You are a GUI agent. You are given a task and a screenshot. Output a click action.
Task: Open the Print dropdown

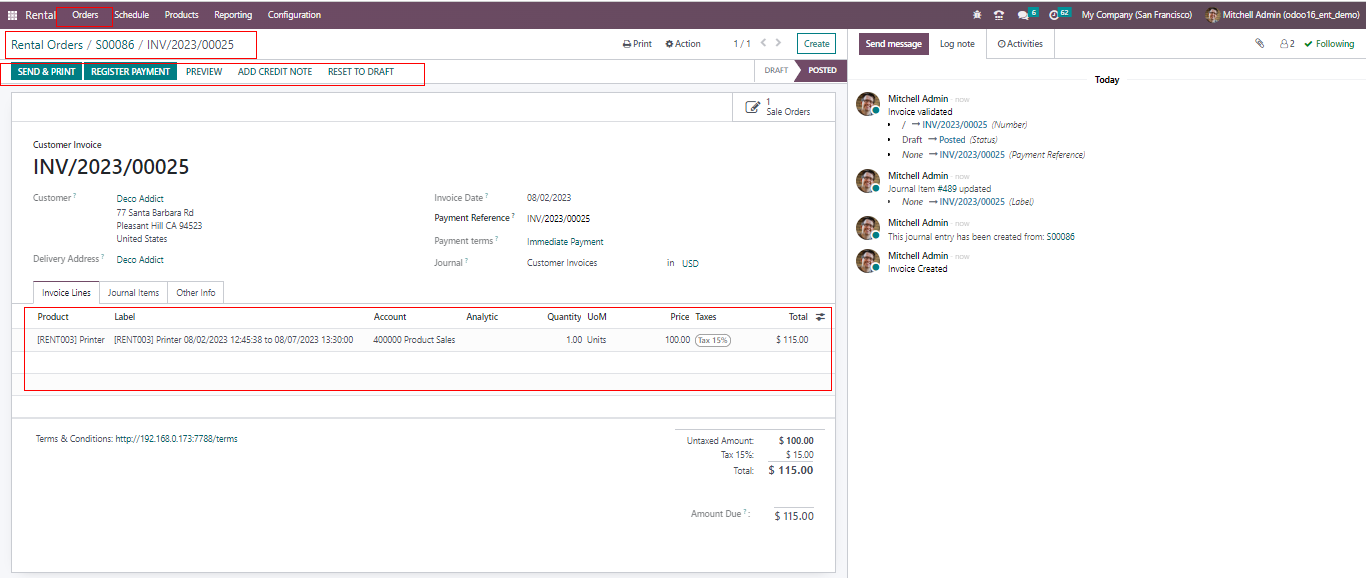coord(637,44)
